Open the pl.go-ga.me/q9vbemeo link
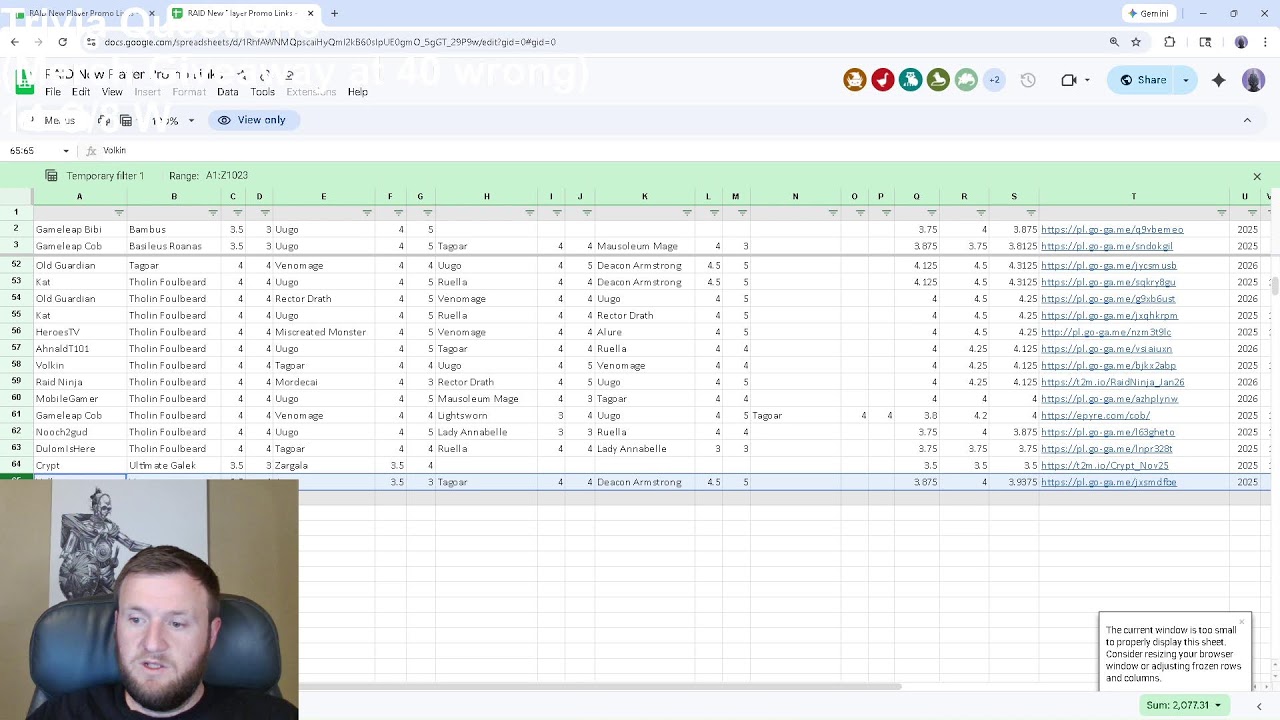 [1112, 230]
